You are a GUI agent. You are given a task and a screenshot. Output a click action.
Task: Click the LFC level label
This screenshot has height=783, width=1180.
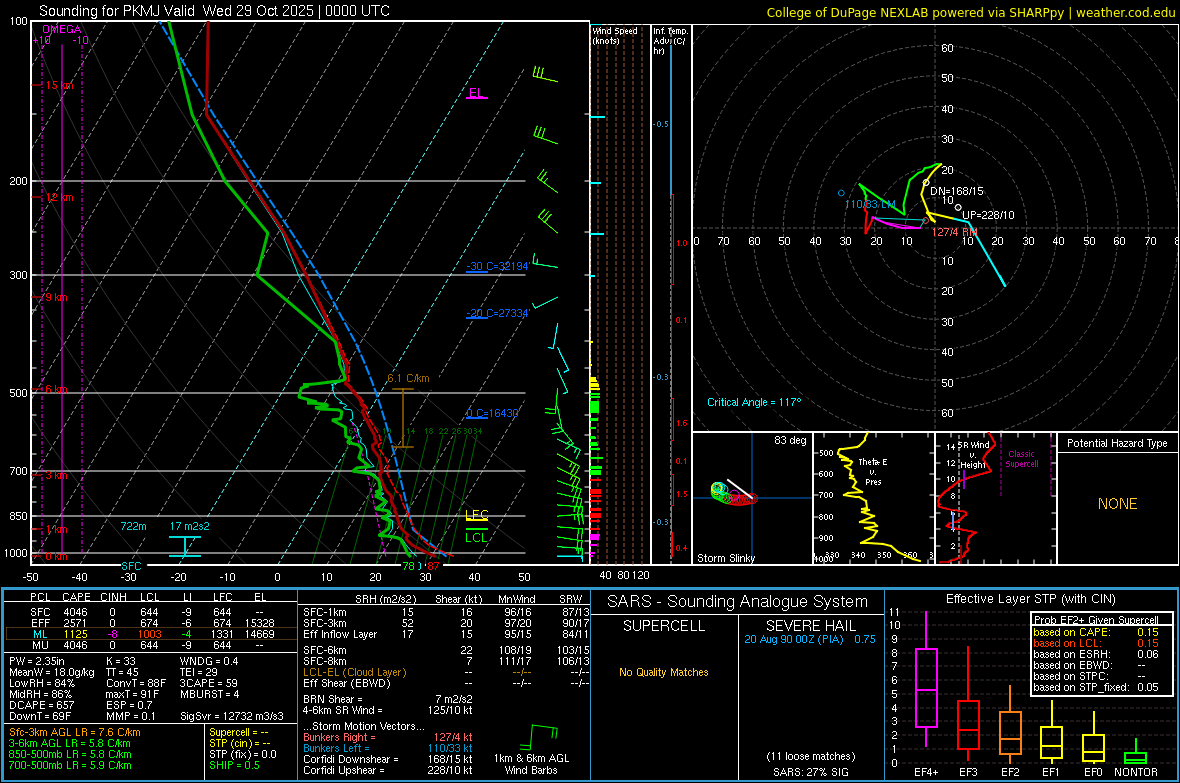pyautogui.click(x=476, y=515)
